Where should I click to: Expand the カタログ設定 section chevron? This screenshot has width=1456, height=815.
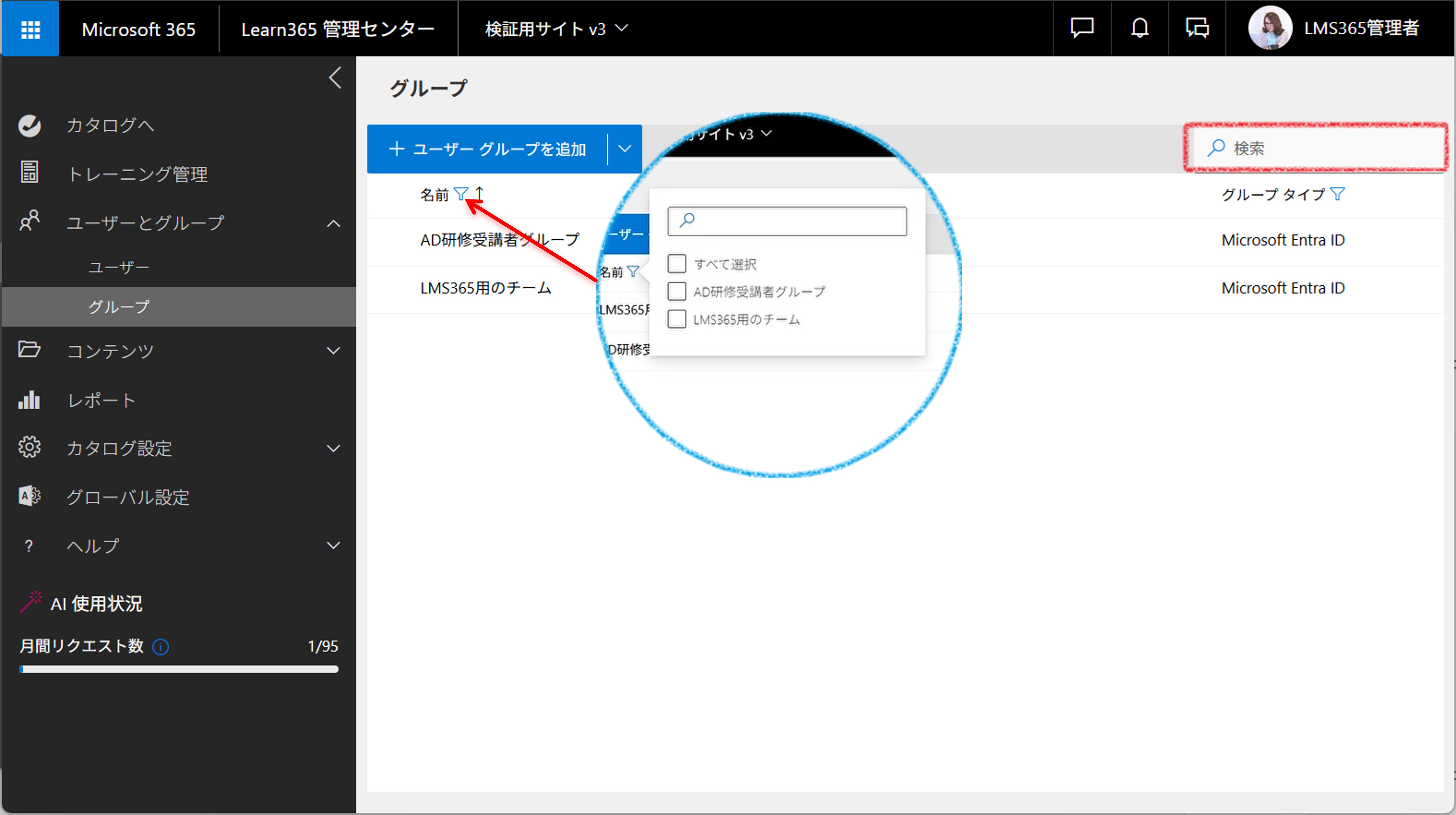coord(334,449)
